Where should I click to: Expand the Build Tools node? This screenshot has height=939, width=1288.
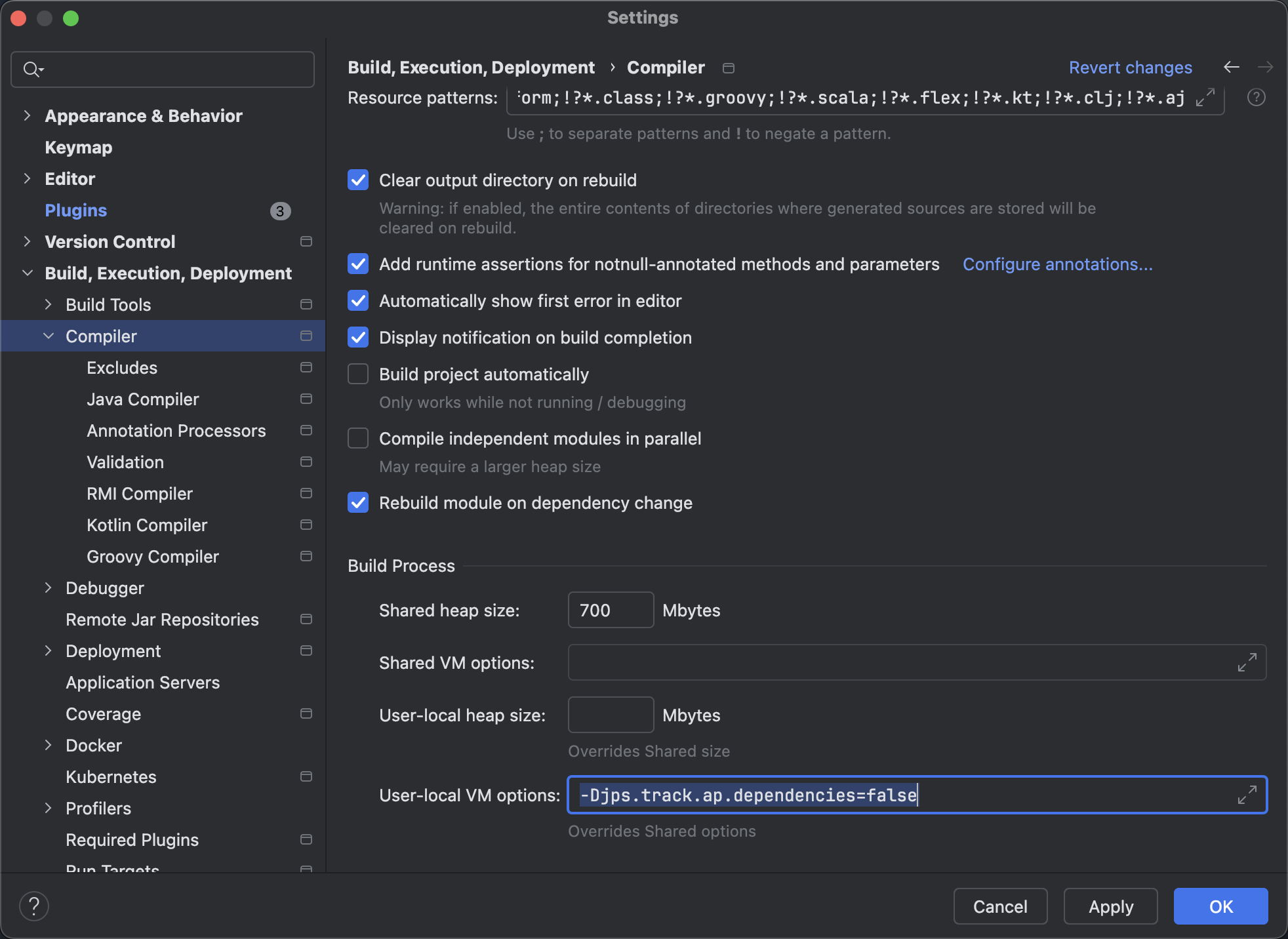click(48, 304)
